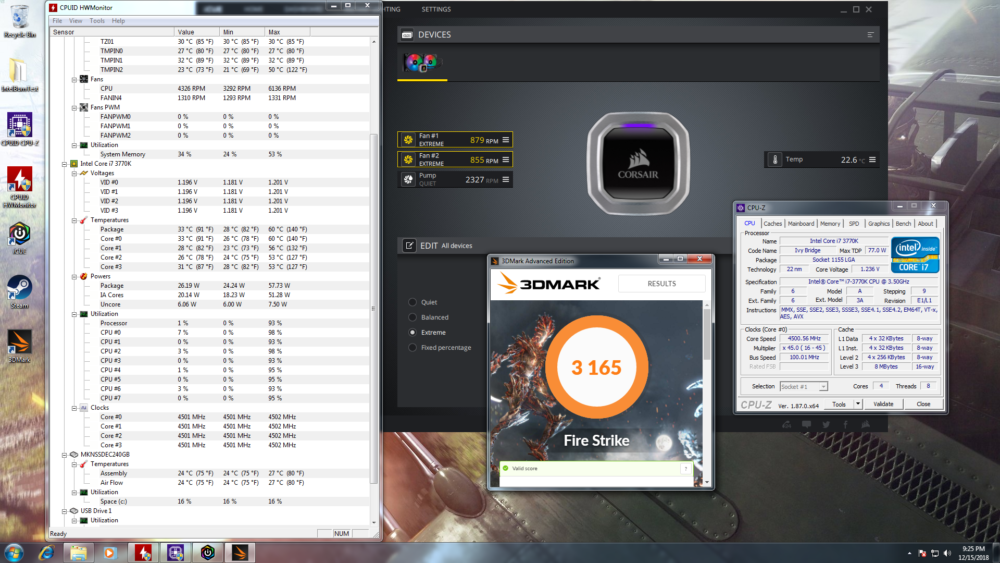Collapse the Voltages node
Image resolution: width=1000 pixels, height=563 pixels.
click(x=74, y=173)
